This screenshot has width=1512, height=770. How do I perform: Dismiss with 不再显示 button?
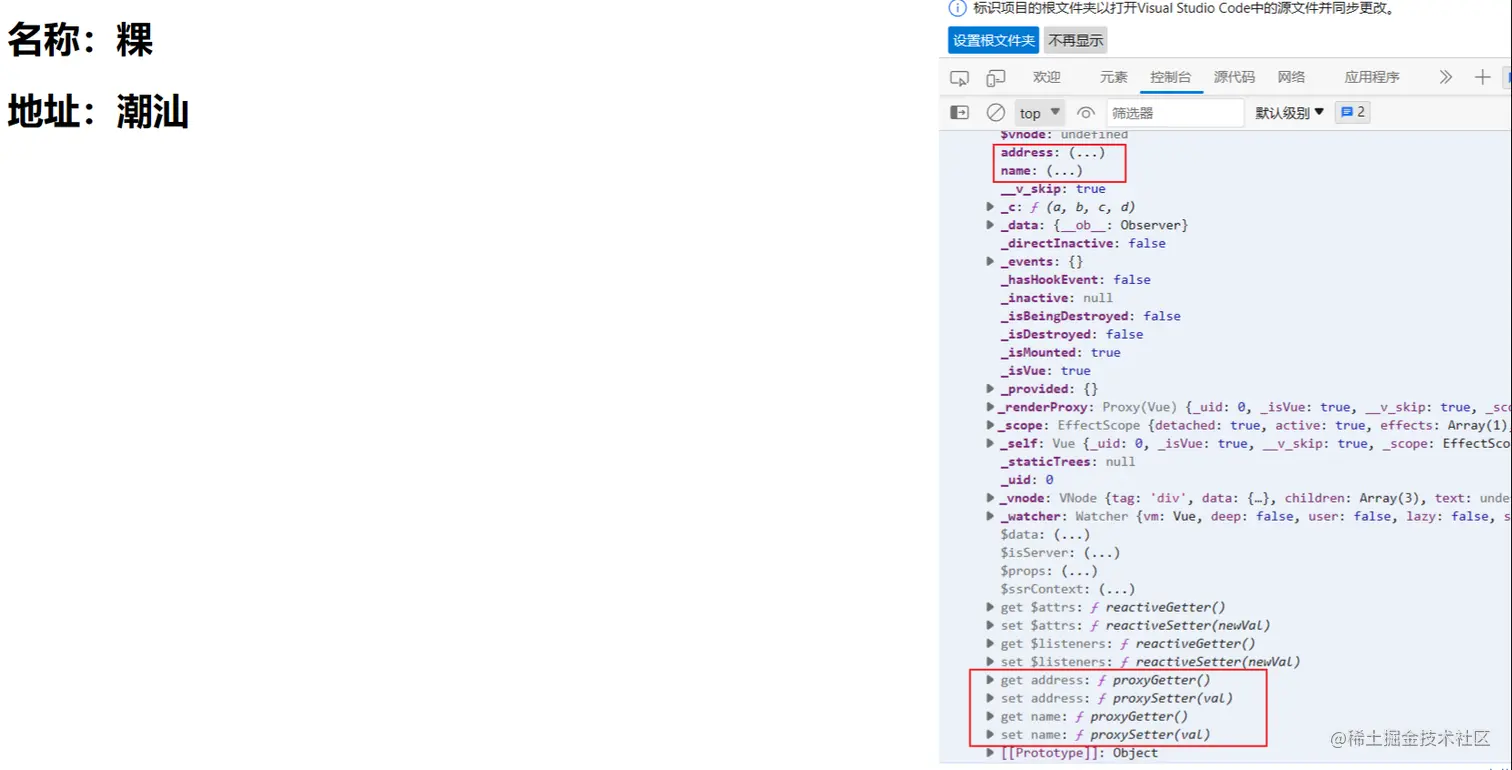pos(1076,41)
